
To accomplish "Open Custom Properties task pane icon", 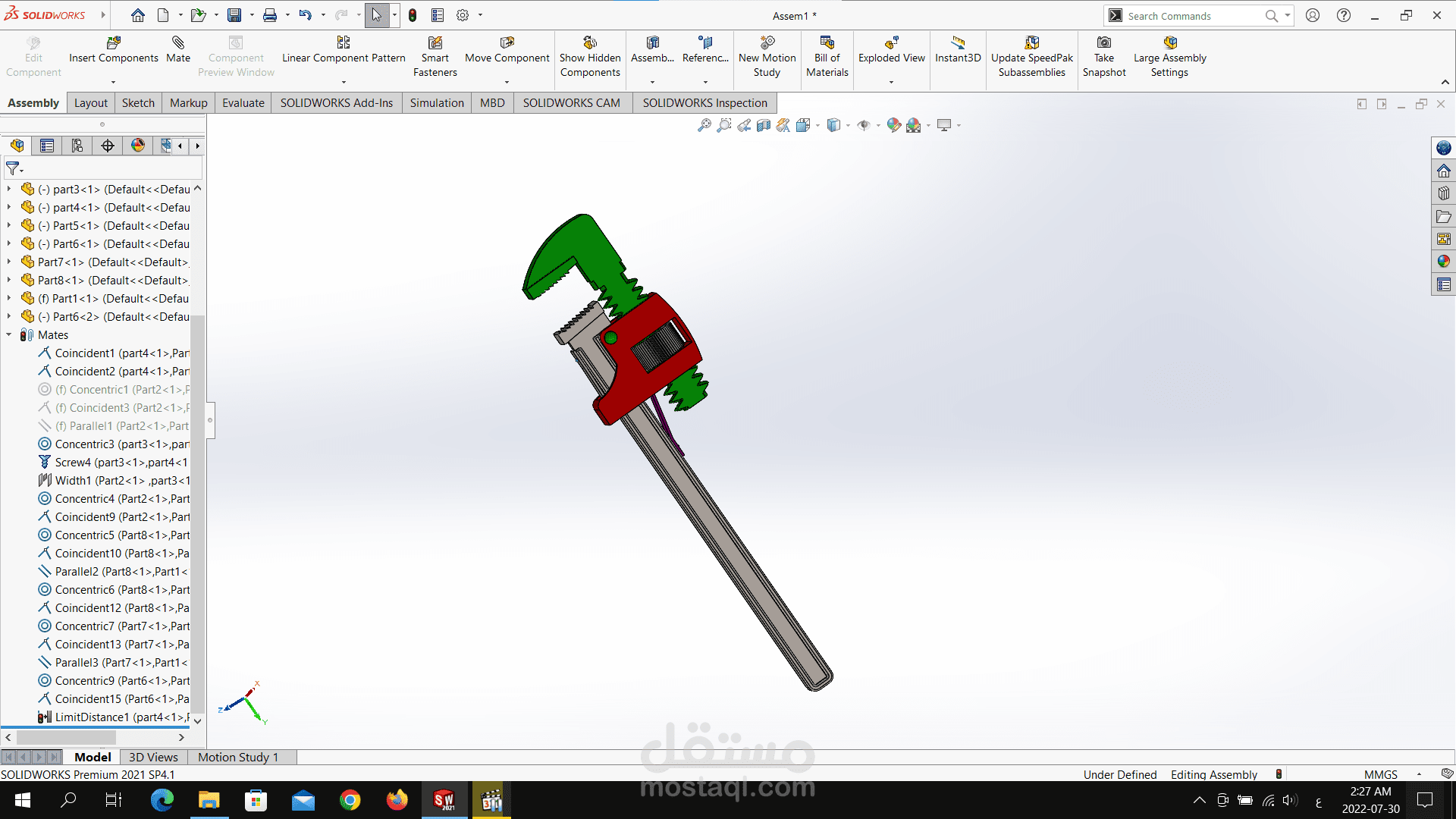I will point(1443,284).
